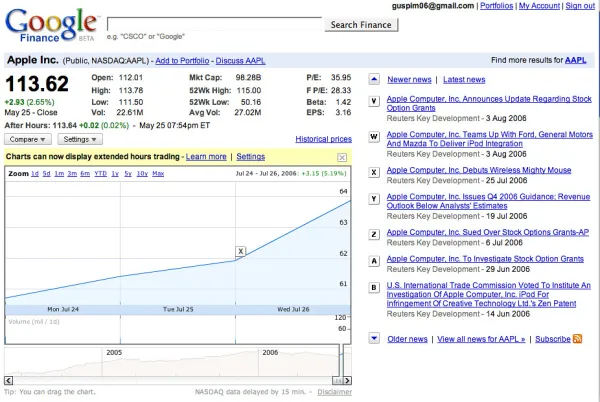Click the 113.62 stock price

coord(37,84)
